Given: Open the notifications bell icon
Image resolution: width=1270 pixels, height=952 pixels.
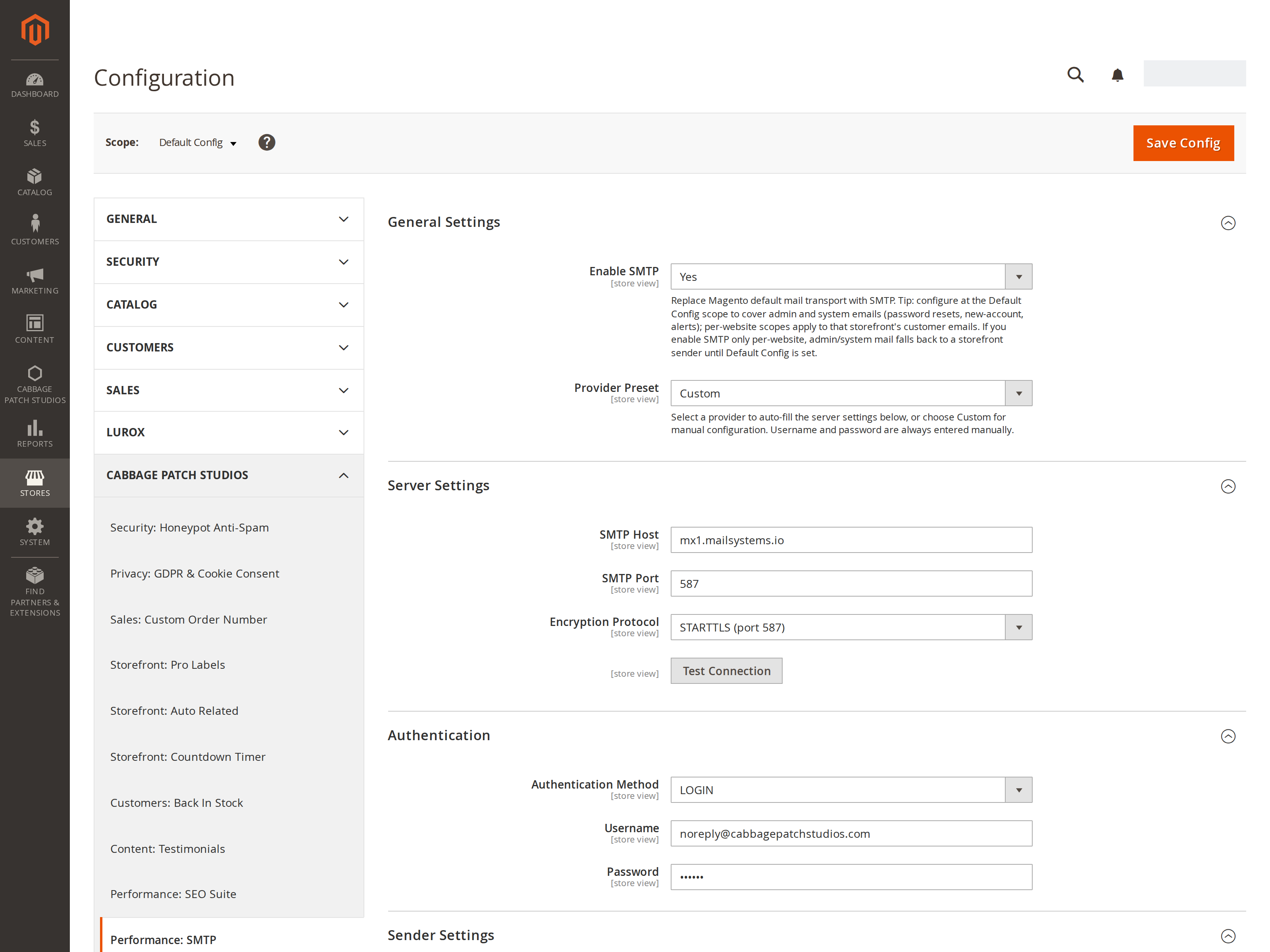Looking at the screenshot, I should (1117, 75).
